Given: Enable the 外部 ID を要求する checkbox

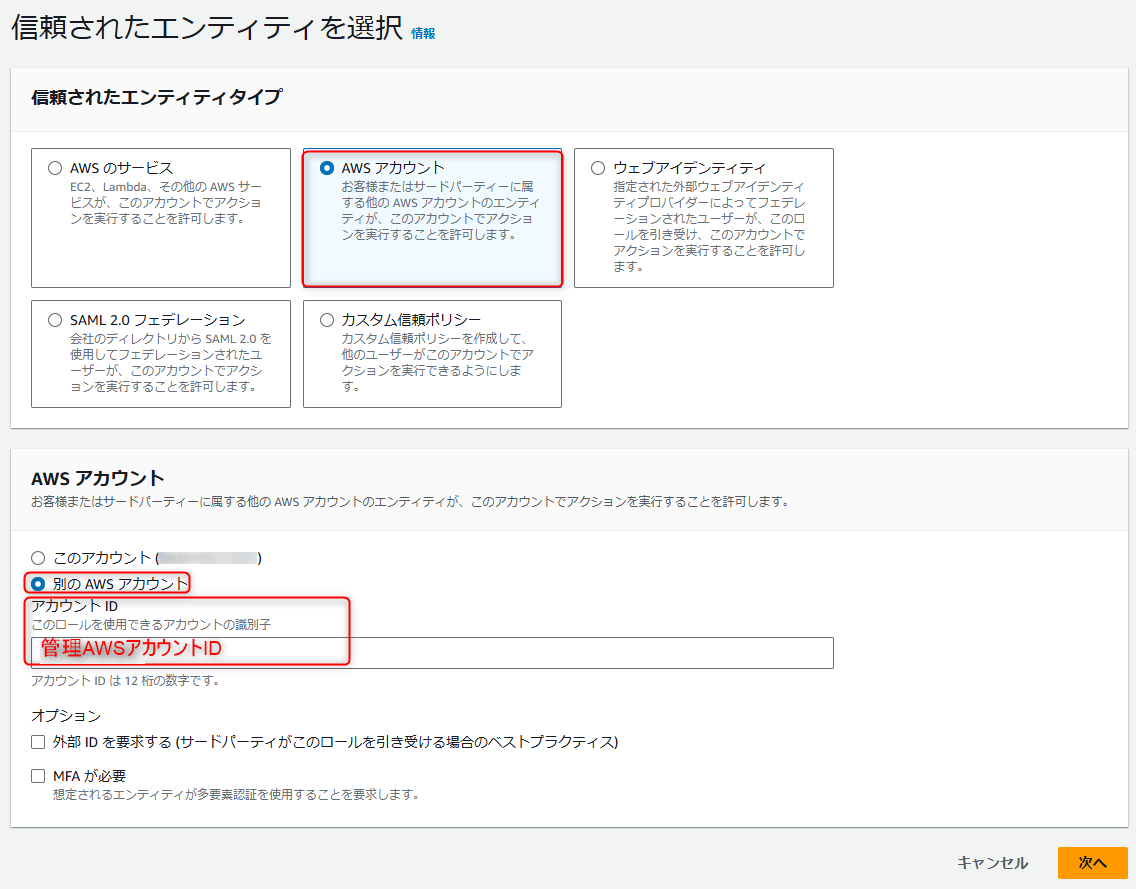Looking at the screenshot, I should (x=38, y=742).
